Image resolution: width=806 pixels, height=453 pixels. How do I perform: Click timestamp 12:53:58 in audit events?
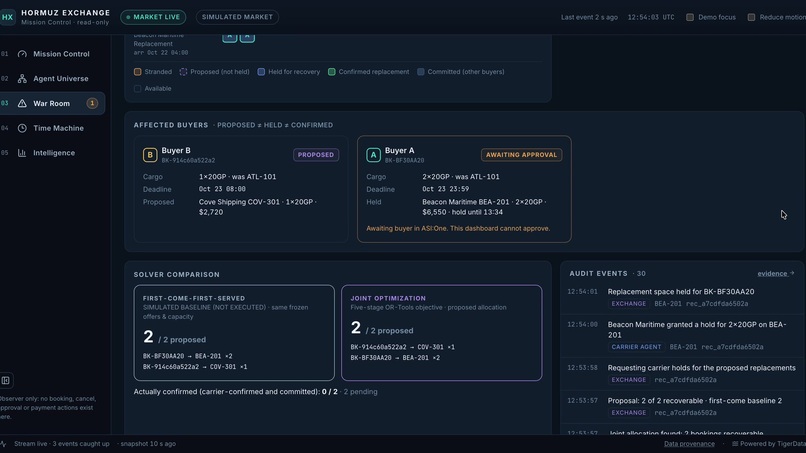pos(582,368)
